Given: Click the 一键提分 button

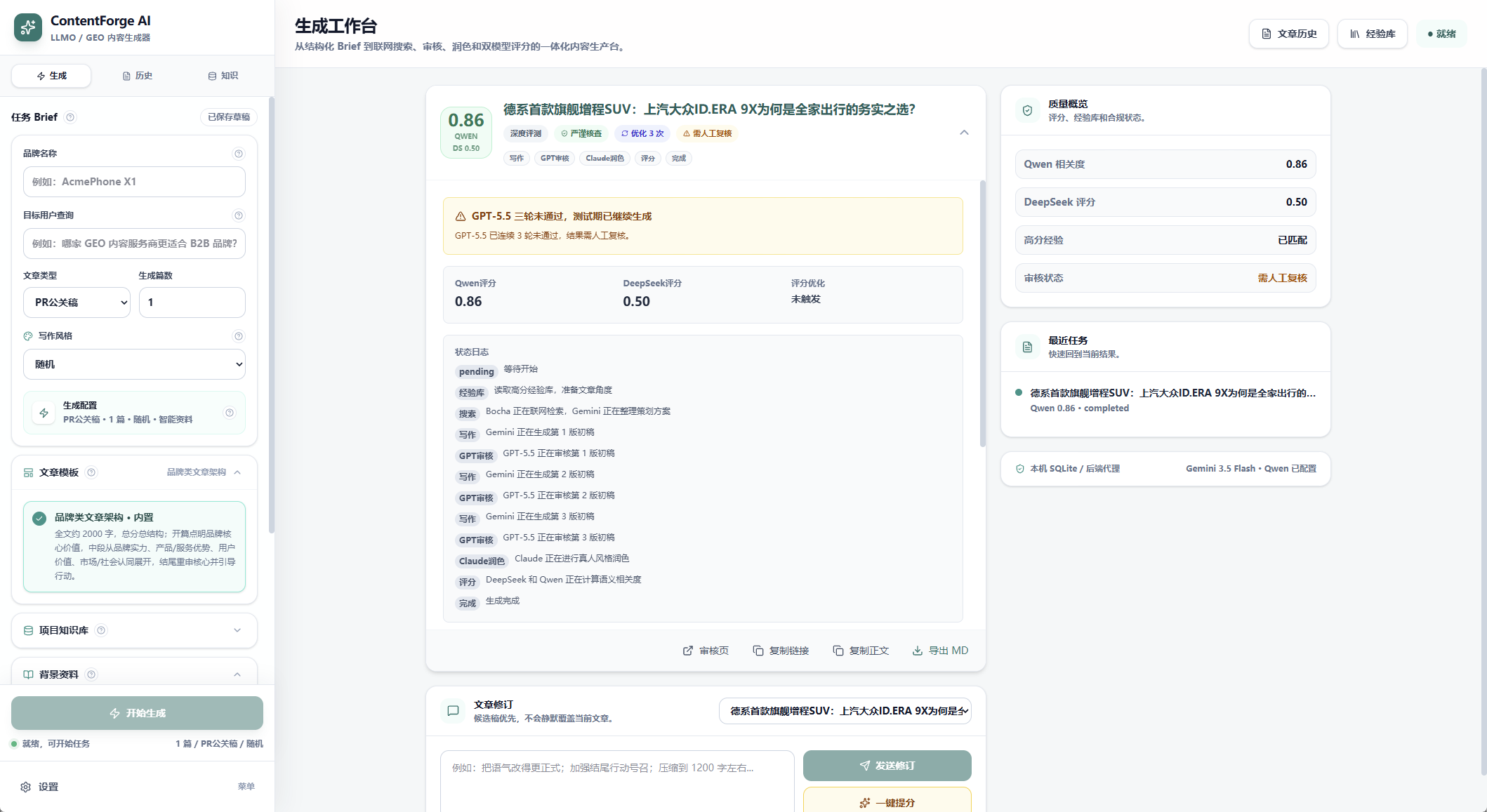Looking at the screenshot, I should pos(887,800).
